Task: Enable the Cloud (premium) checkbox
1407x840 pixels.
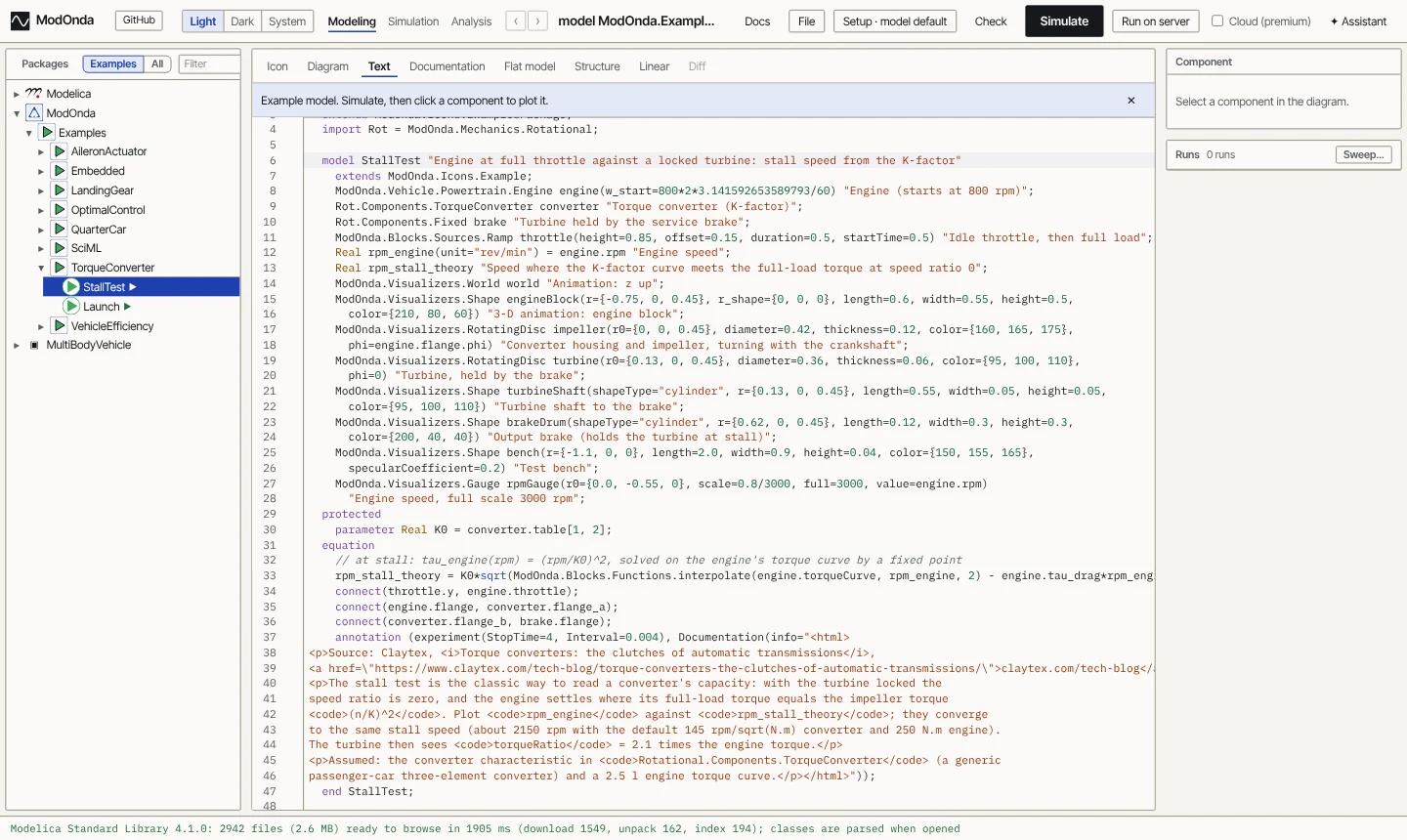Action: (1217, 21)
